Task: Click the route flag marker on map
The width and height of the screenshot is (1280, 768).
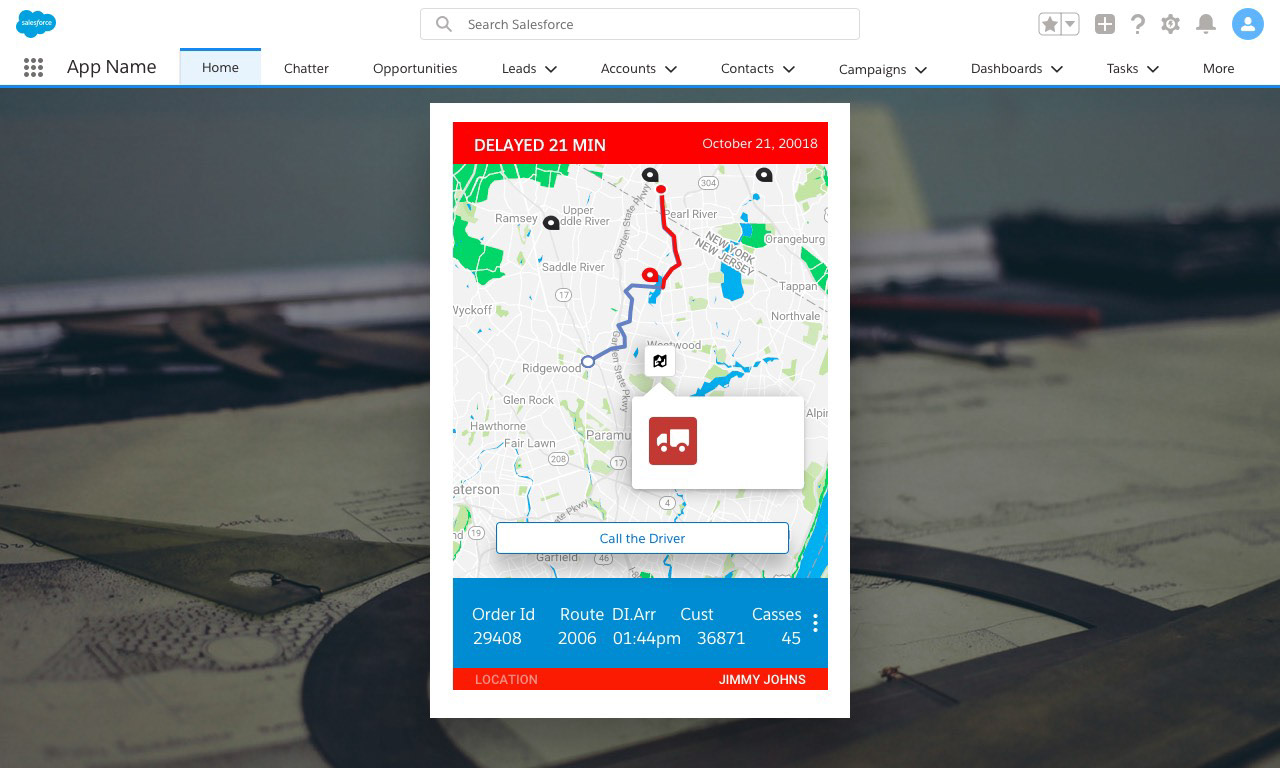Action: click(659, 361)
